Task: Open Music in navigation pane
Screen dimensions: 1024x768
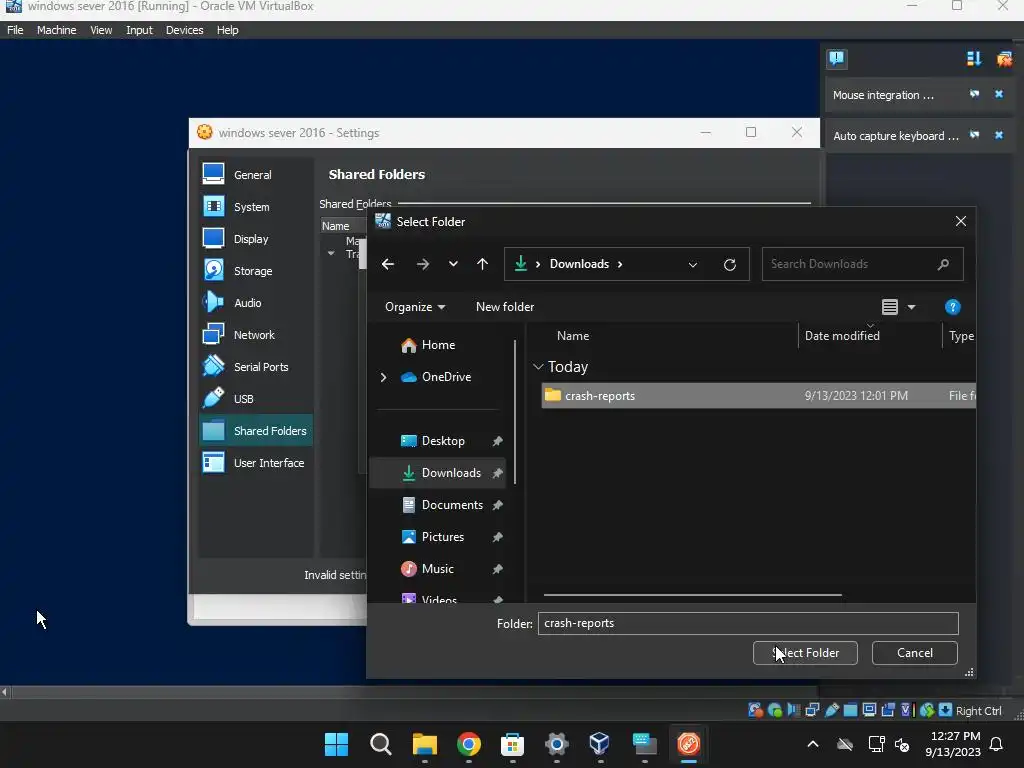Action: [x=437, y=569]
